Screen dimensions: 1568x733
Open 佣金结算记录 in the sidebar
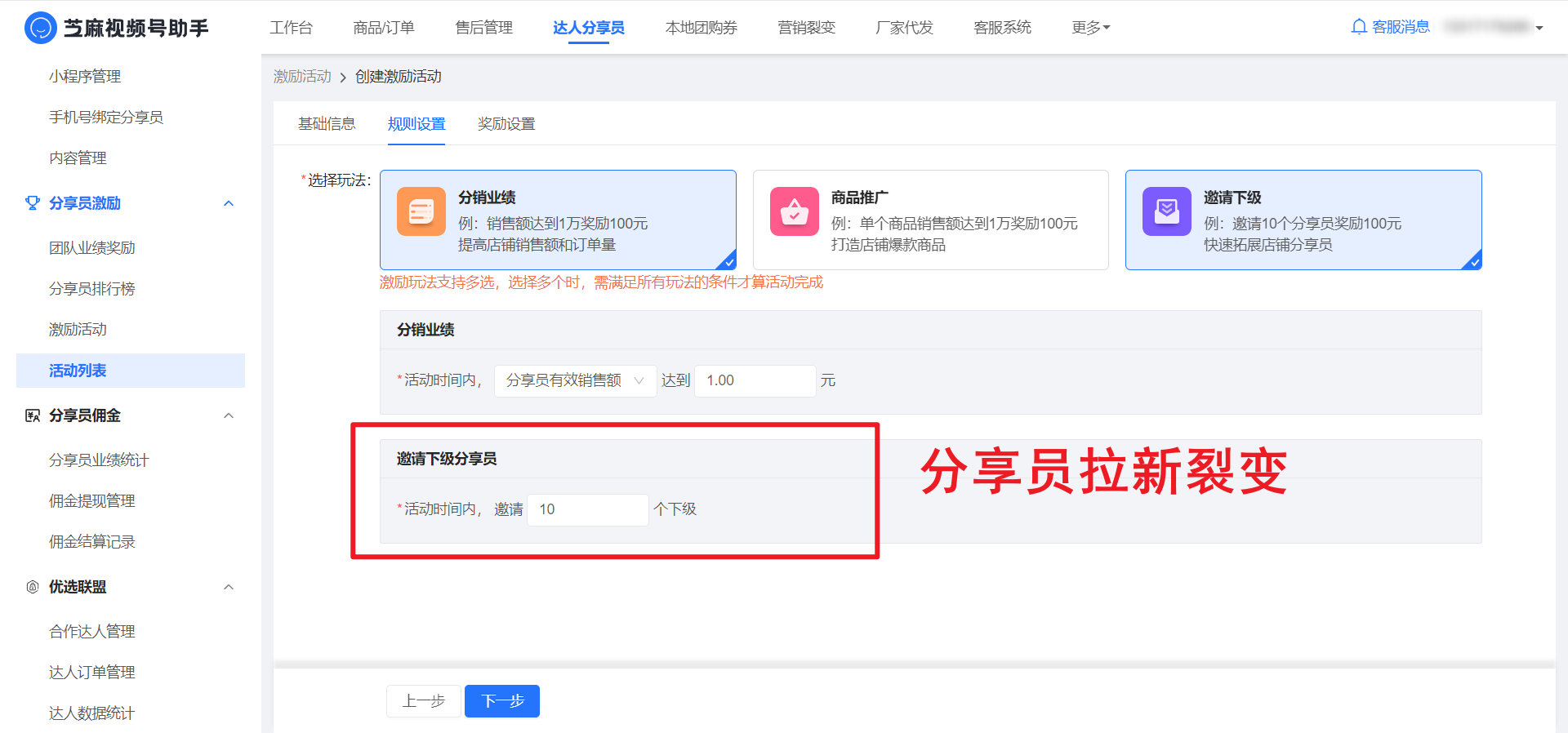(x=92, y=542)
